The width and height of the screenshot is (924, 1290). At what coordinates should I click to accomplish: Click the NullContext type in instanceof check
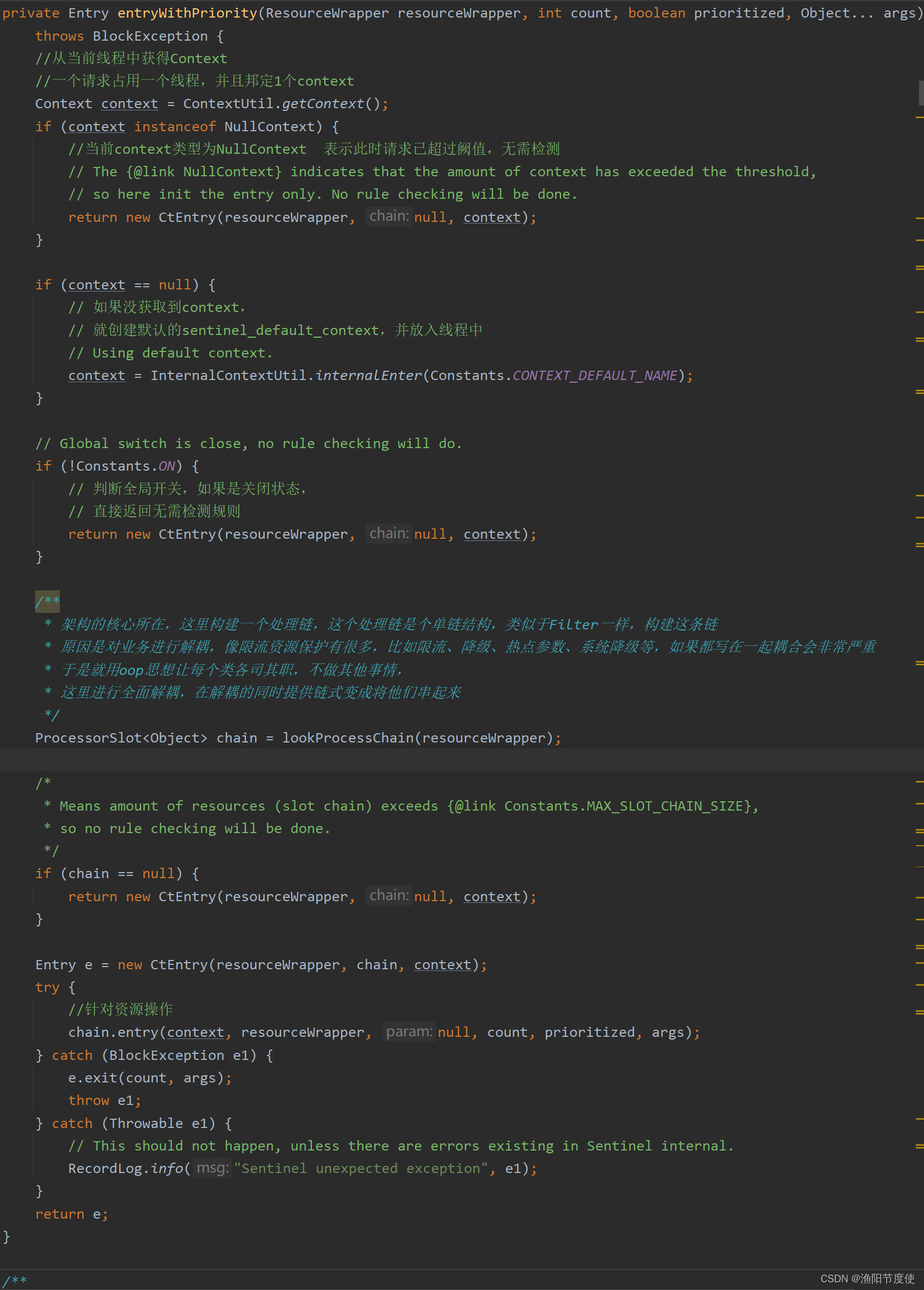coord(269,126)
